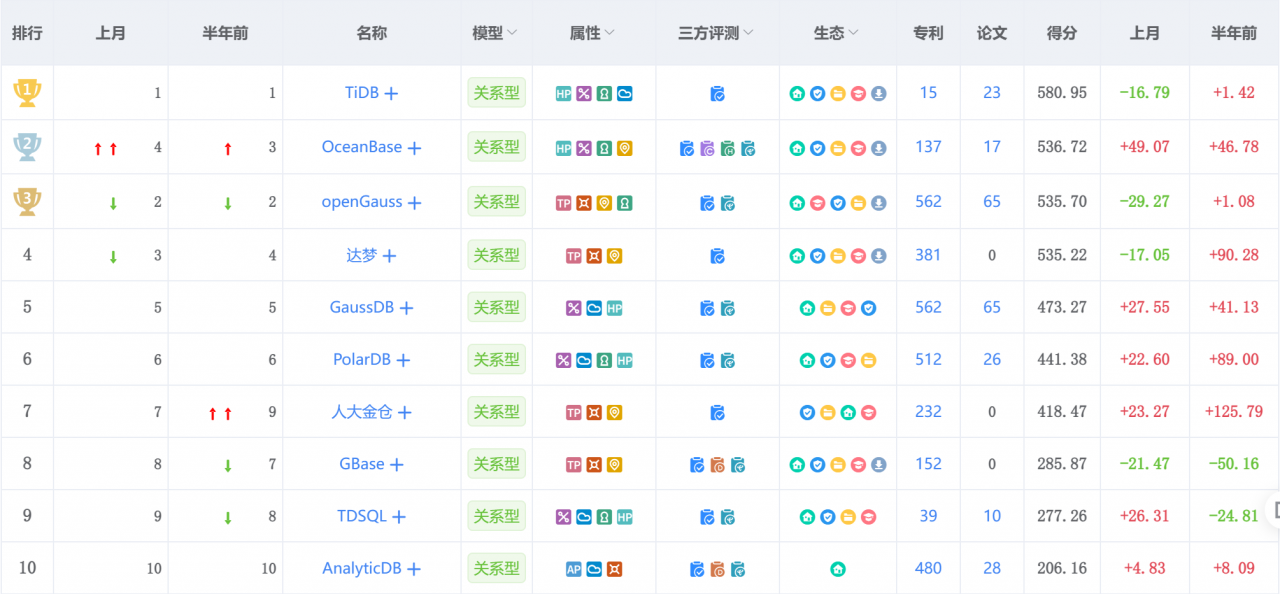The width and height of the screenshot is (1280, 594).
Task: Click monthly change value +49.07
Action: coord(1145,147)
